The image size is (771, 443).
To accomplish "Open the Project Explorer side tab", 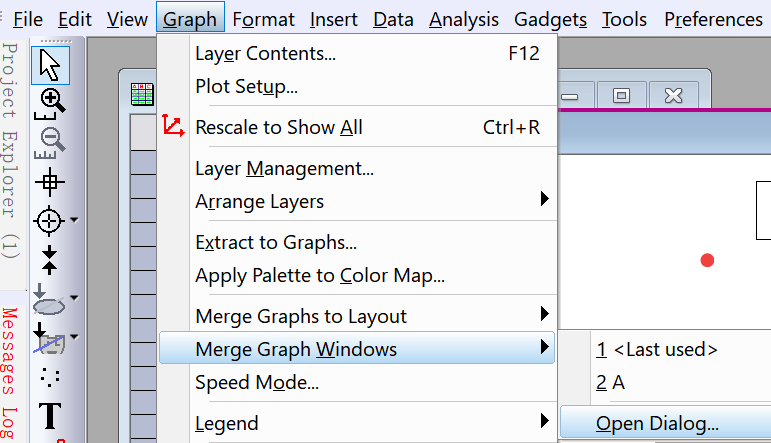I will tap(10, 150).
